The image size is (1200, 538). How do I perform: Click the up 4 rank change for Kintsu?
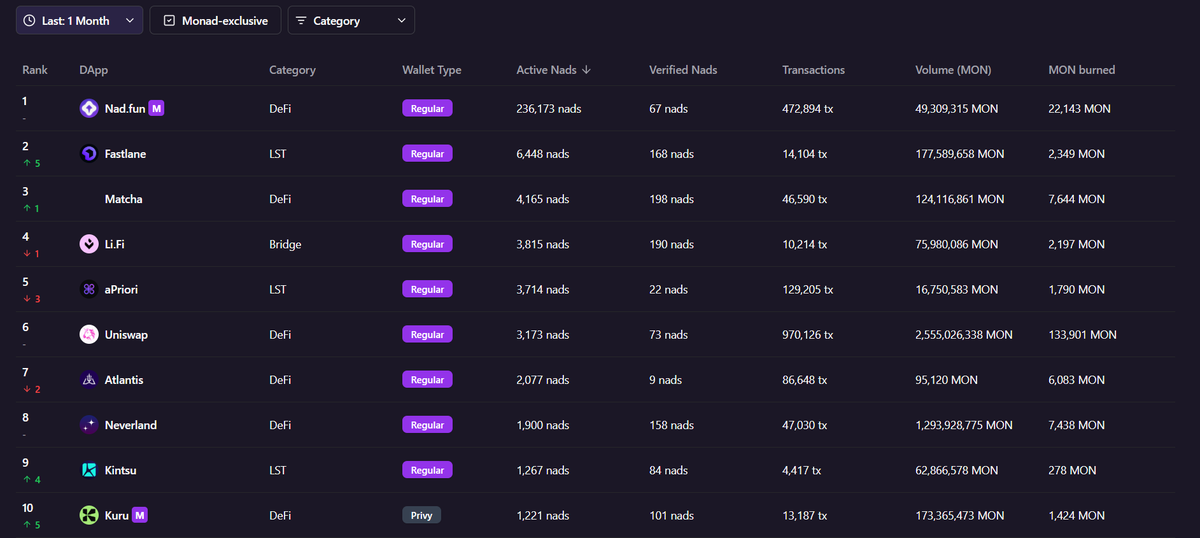click(x=31, y=480)
